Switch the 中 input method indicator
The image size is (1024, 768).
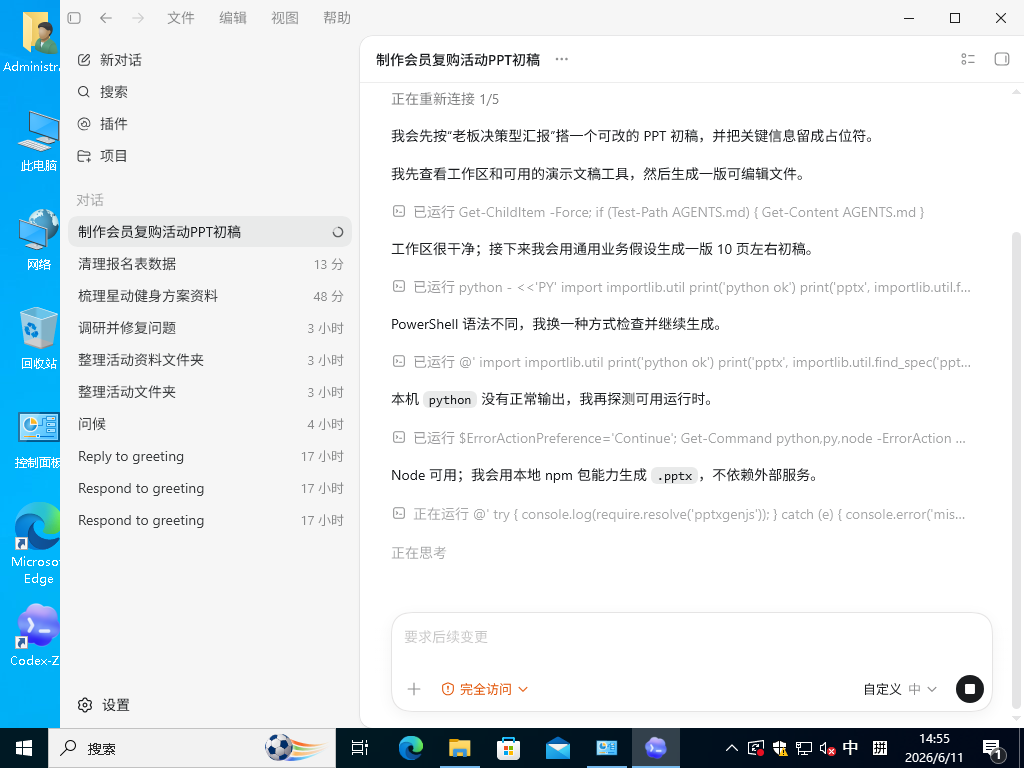[851, 748]
